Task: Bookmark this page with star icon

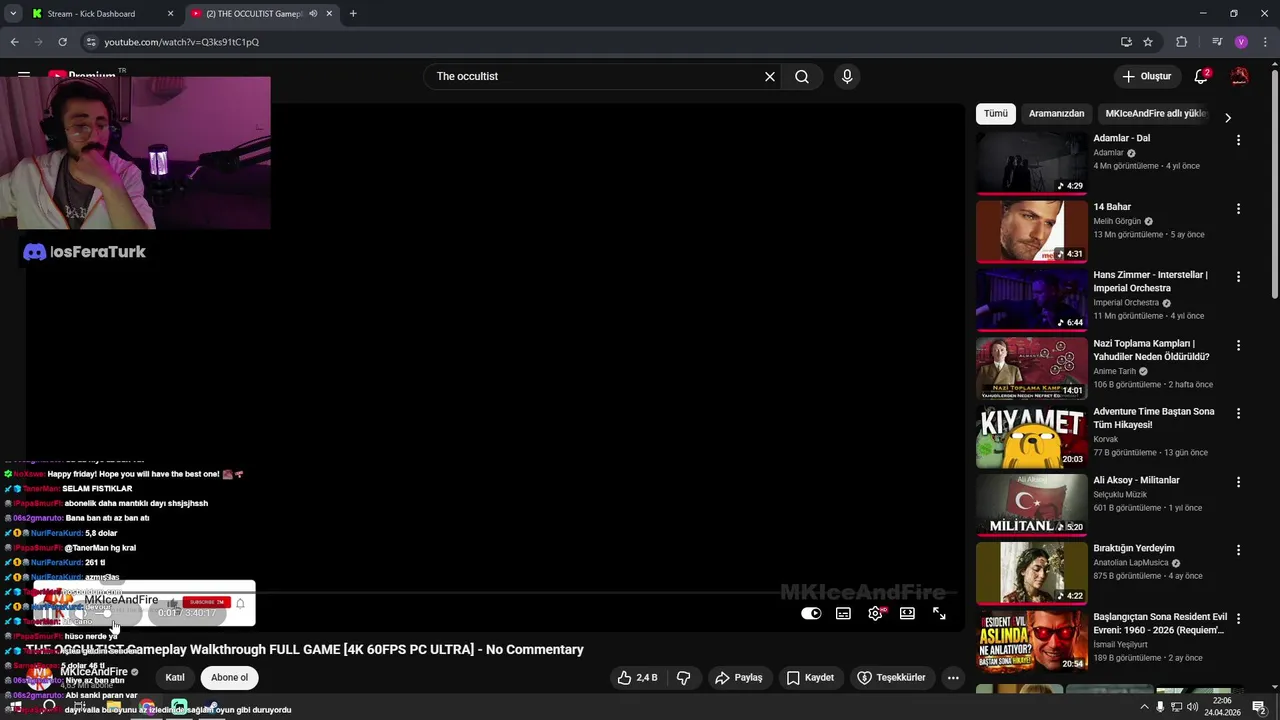Action: point(1148,42)
